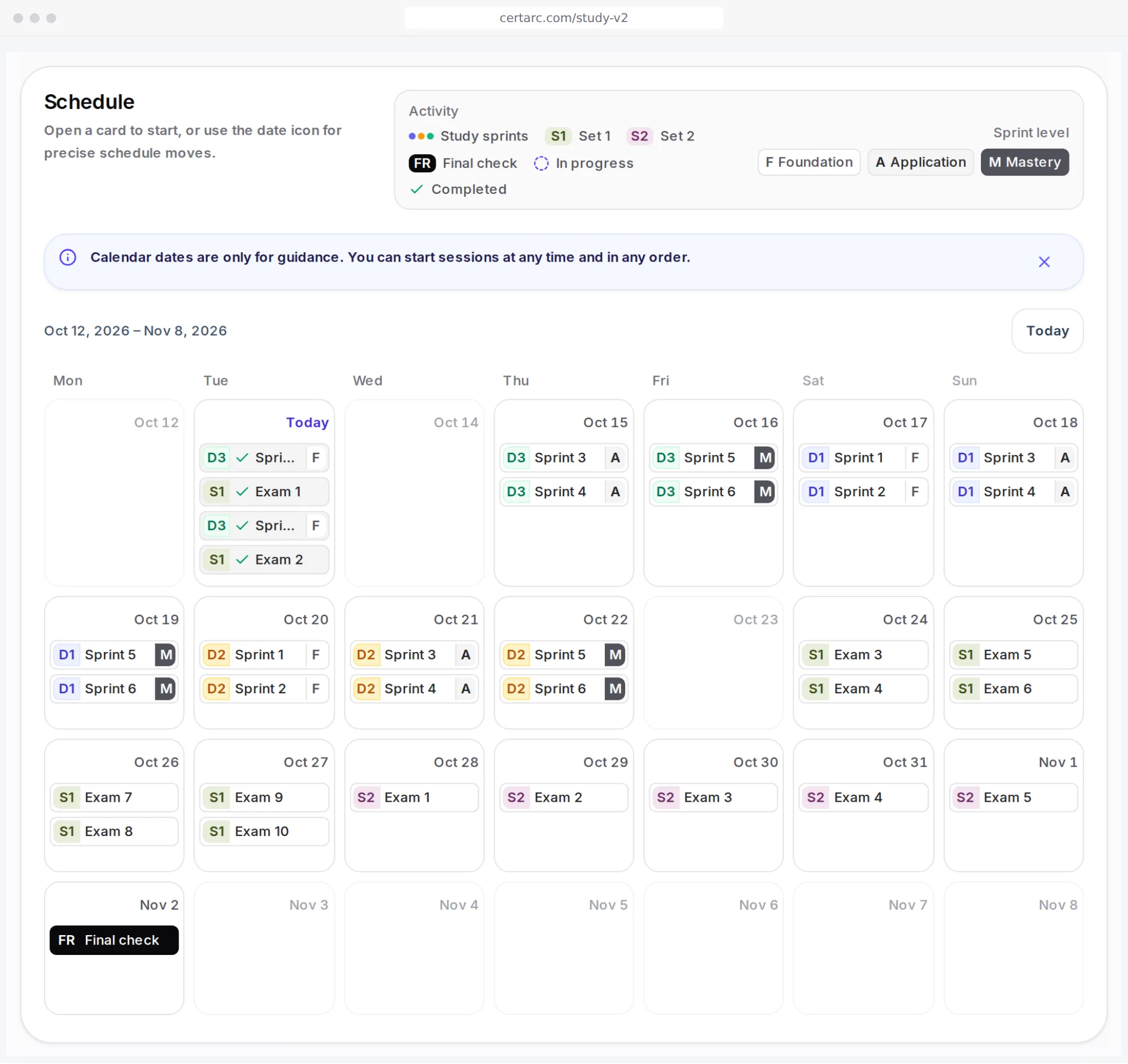This screenshot has height=1064, width=1128.
Task: Open S1 Exam 8 on Oct 26
Action: (x=114, y=832)
